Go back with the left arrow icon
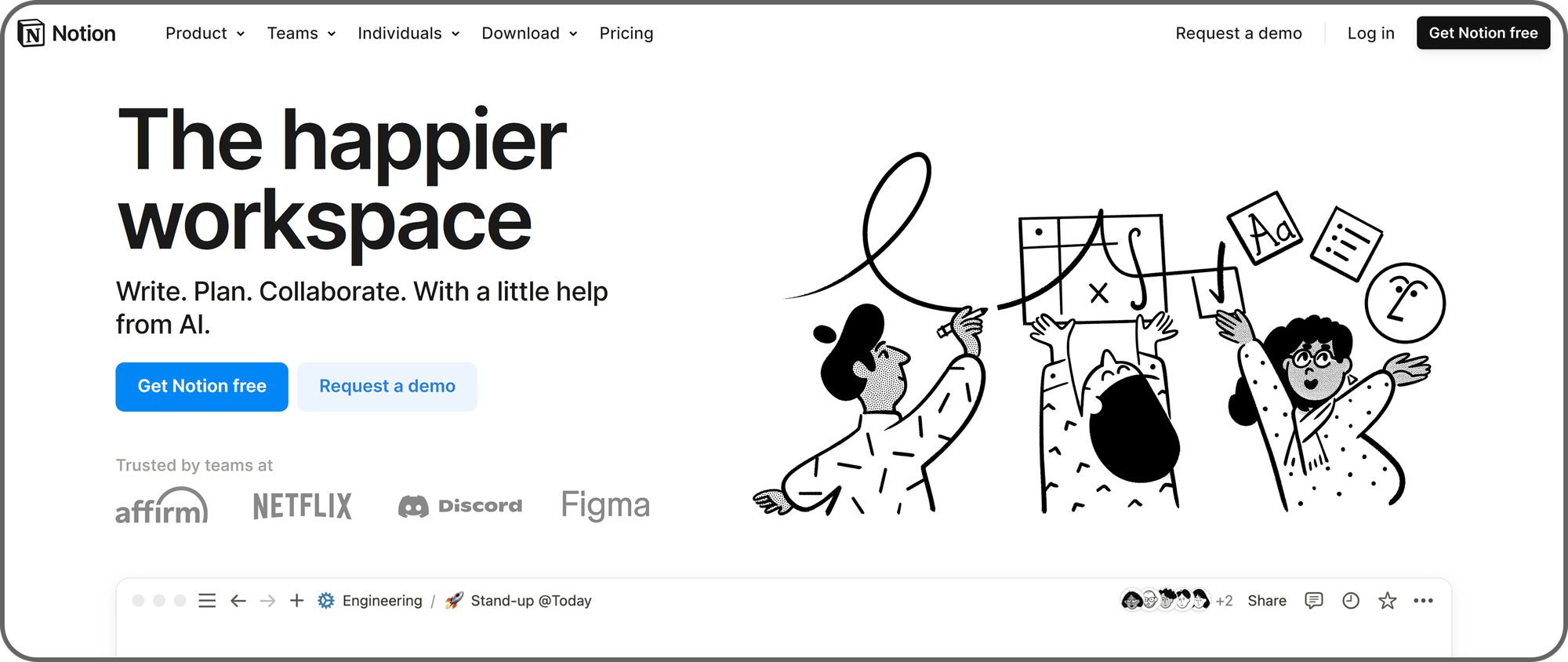This screenshot has width=1568, height=662. tap(238, 601)
